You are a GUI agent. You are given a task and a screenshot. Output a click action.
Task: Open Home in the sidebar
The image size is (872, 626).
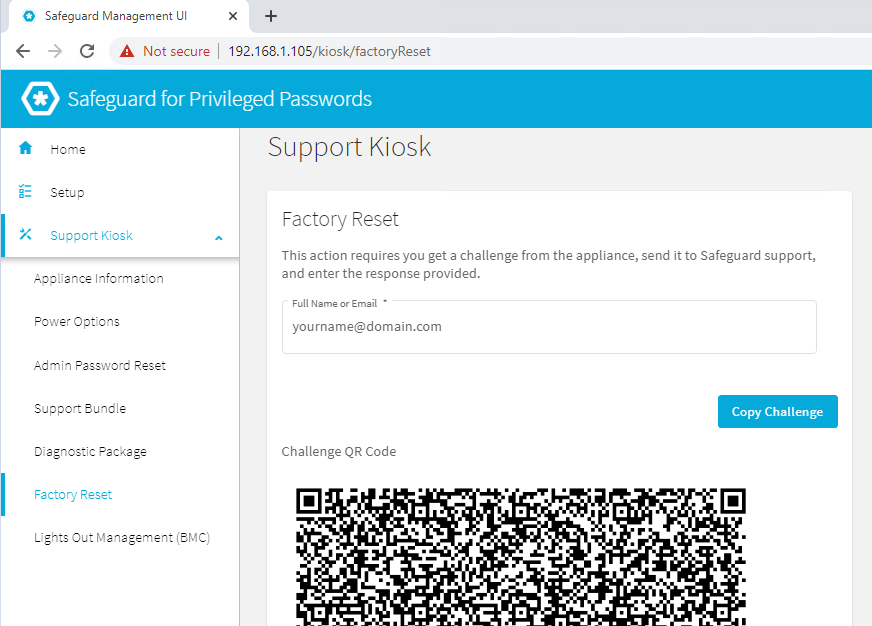[x=120, y=149]
